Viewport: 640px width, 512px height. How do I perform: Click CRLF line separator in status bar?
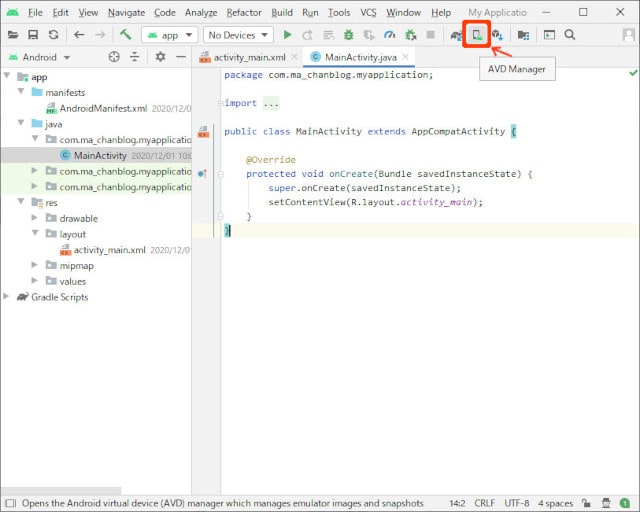484,503
